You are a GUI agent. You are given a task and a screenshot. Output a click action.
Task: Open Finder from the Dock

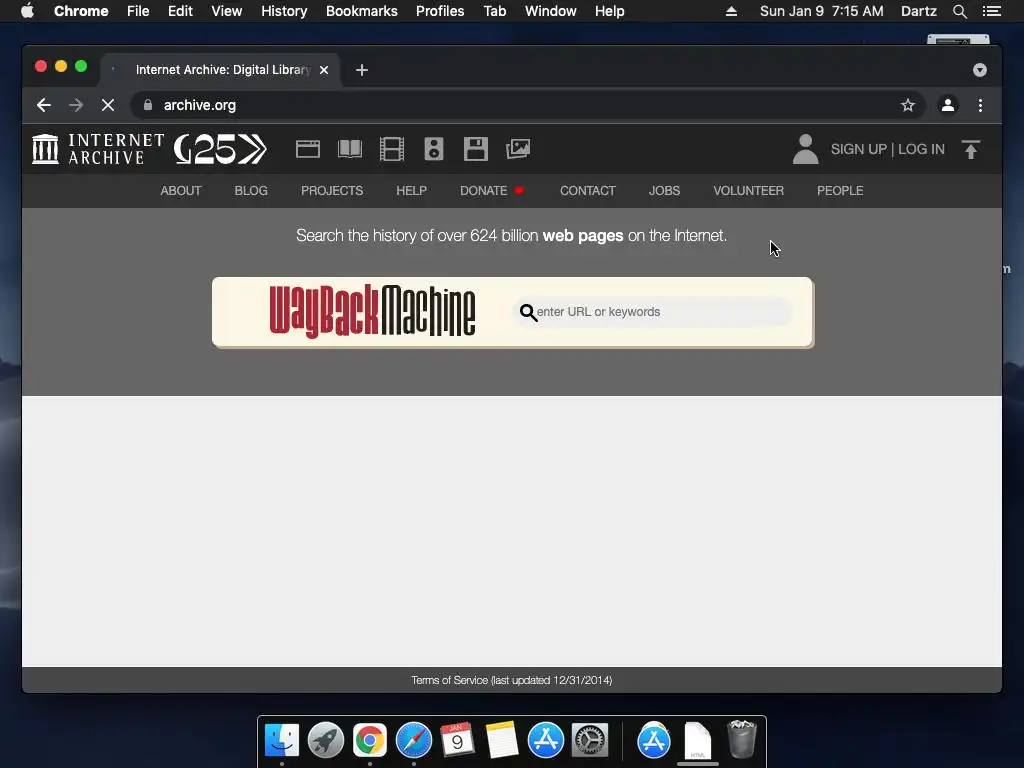pos(282,740)
